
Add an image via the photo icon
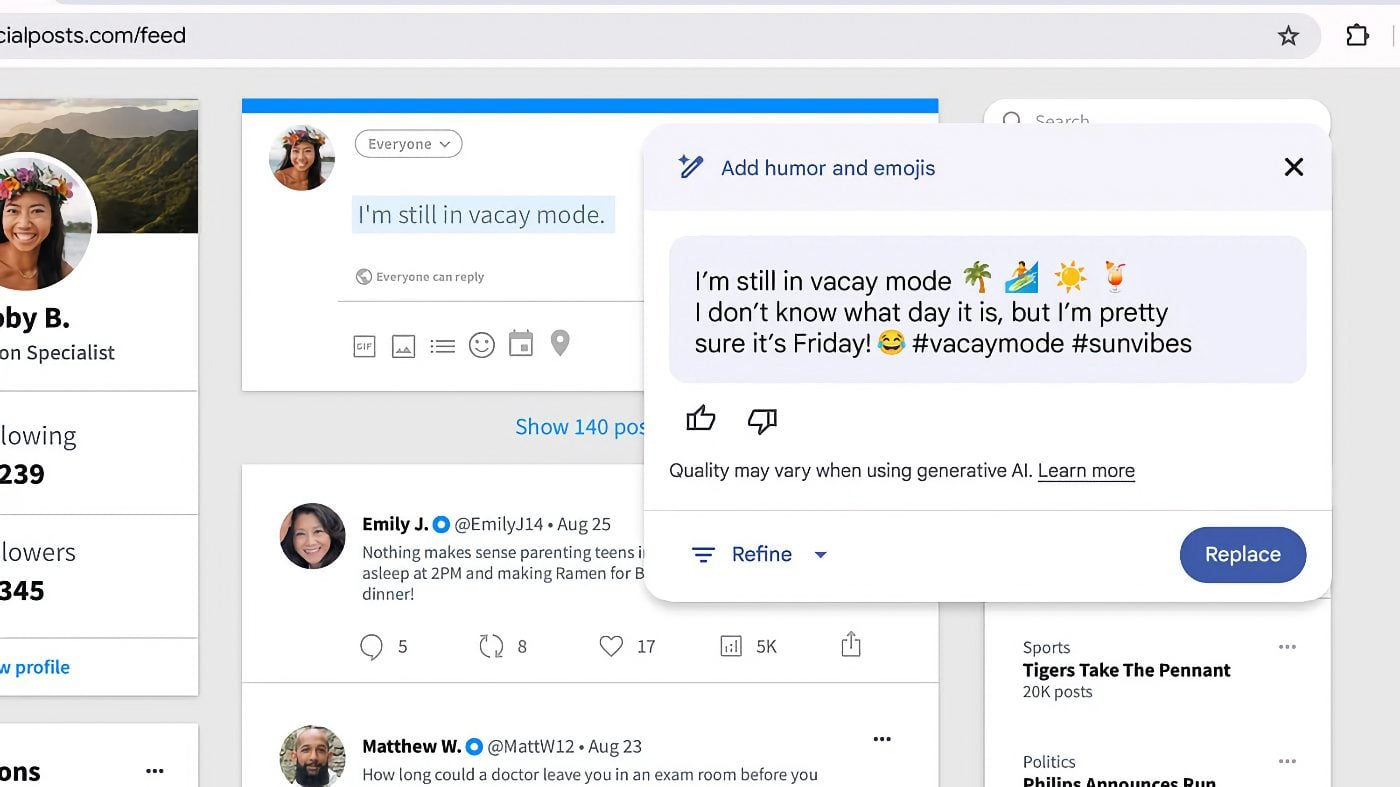pyautogui.click(x=403, y=347)
